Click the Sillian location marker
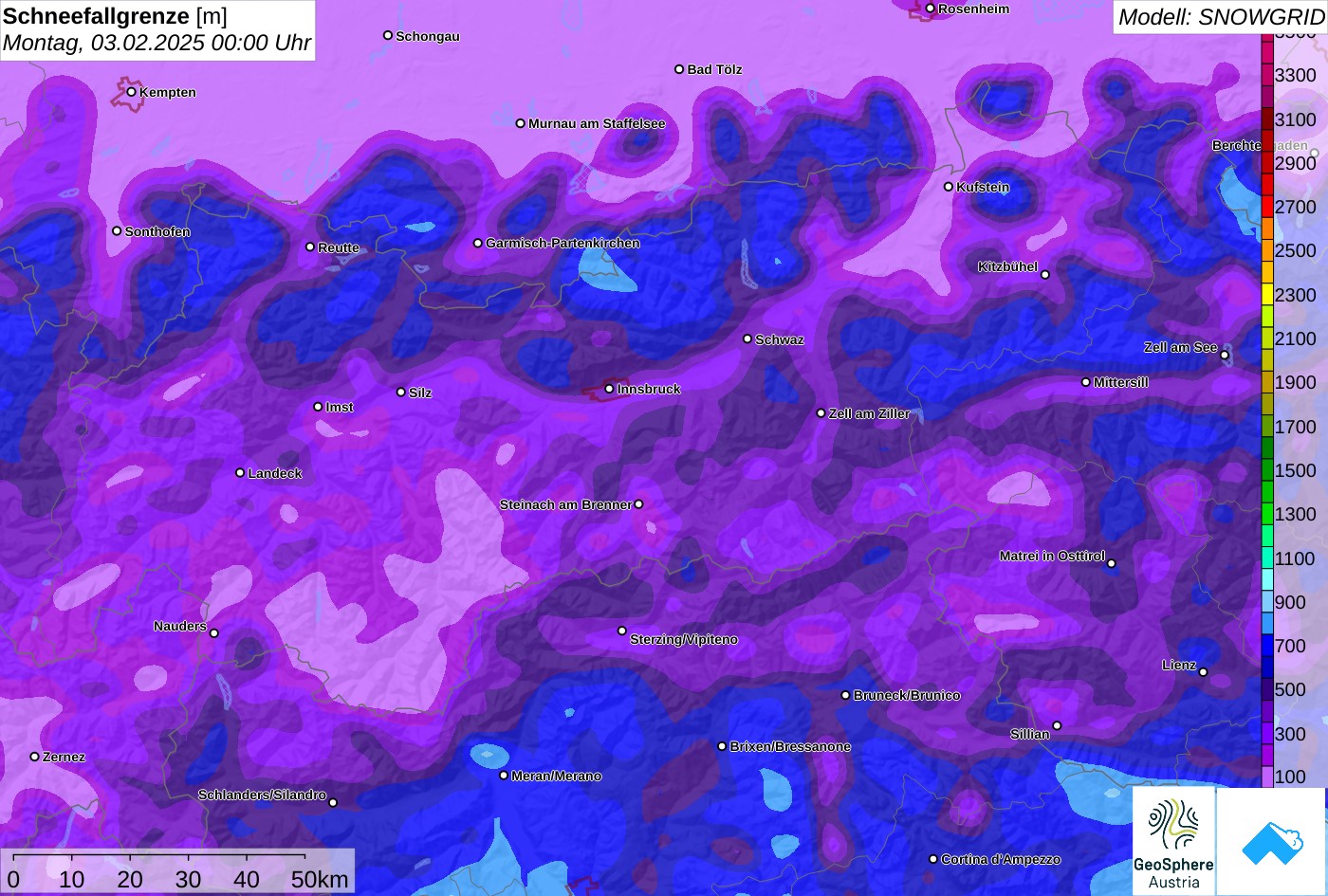The height and width of the screenshot is (896, 1328). click(x=1057, y=726)
